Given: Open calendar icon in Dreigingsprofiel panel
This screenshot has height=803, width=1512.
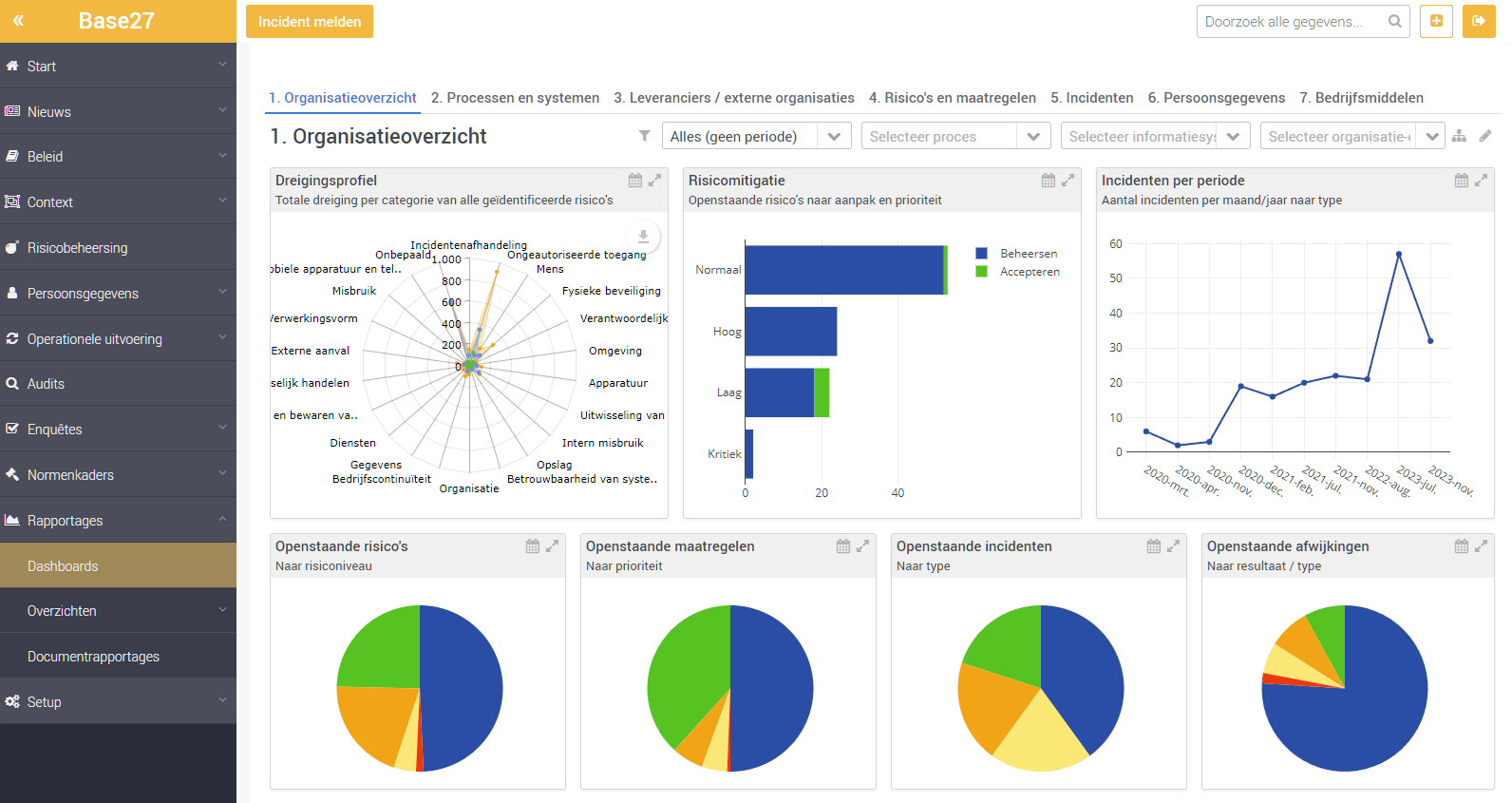Looking at the screenshot, I should pos(635,181).
